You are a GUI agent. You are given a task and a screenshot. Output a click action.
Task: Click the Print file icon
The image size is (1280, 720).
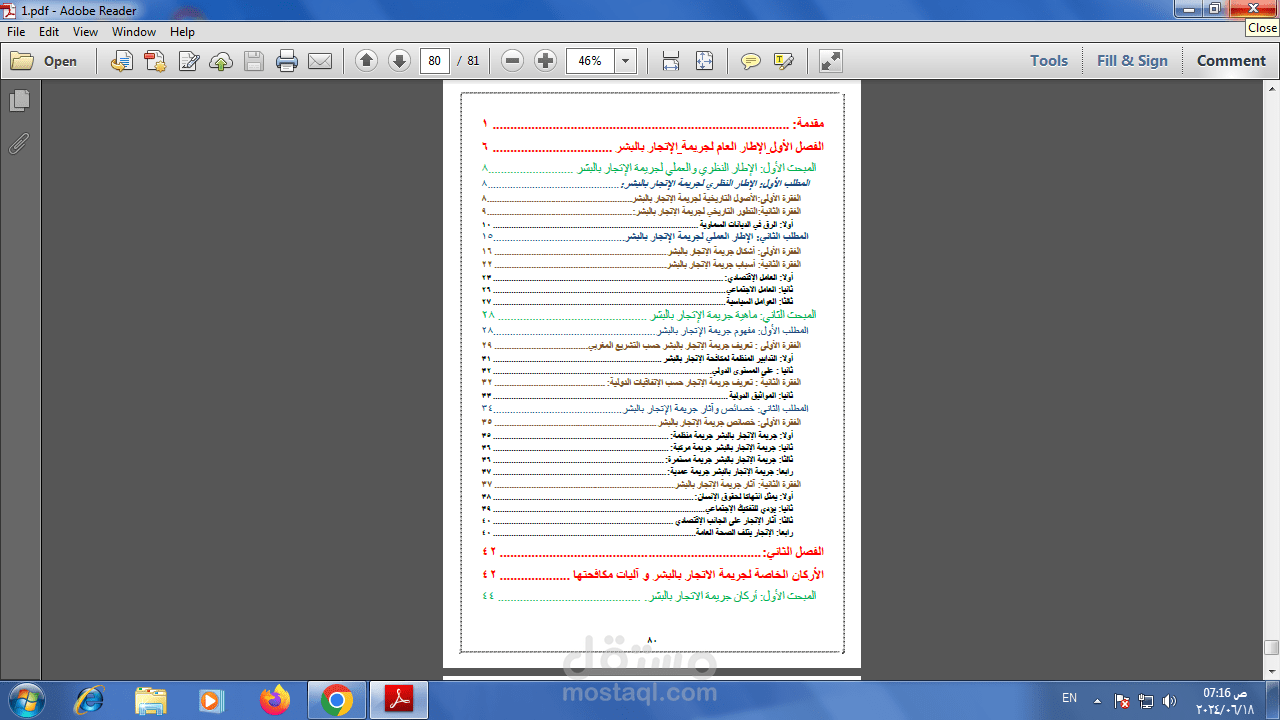pyautogui.click(x=287, y=61)
